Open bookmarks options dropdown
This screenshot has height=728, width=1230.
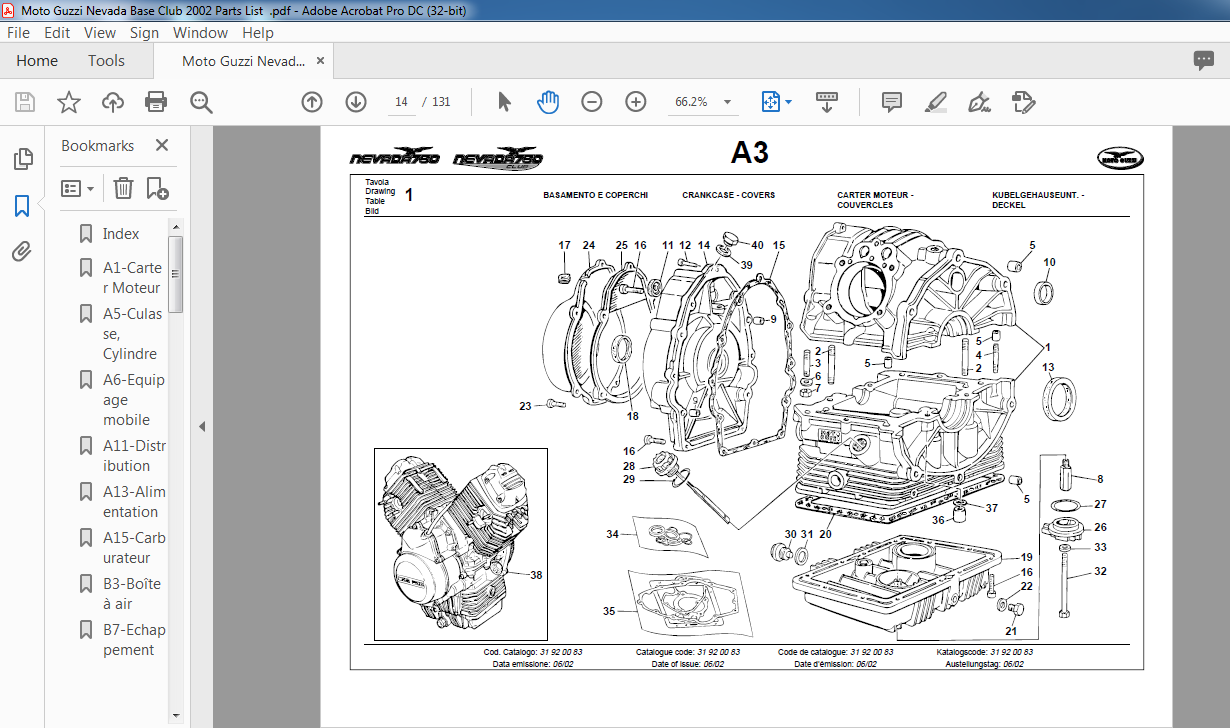coord(77,187)
